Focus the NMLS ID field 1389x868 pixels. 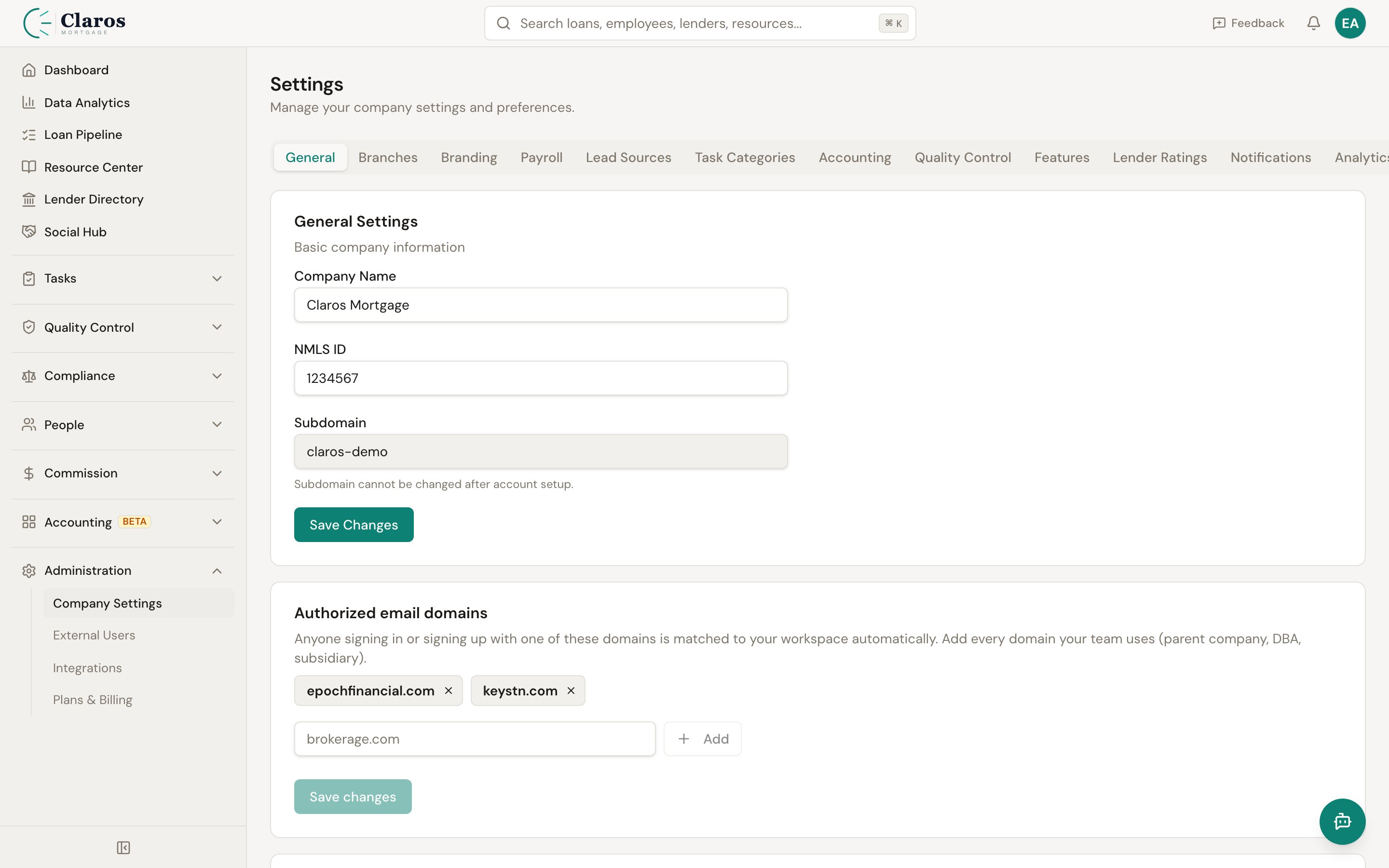(x=541, y=379)
